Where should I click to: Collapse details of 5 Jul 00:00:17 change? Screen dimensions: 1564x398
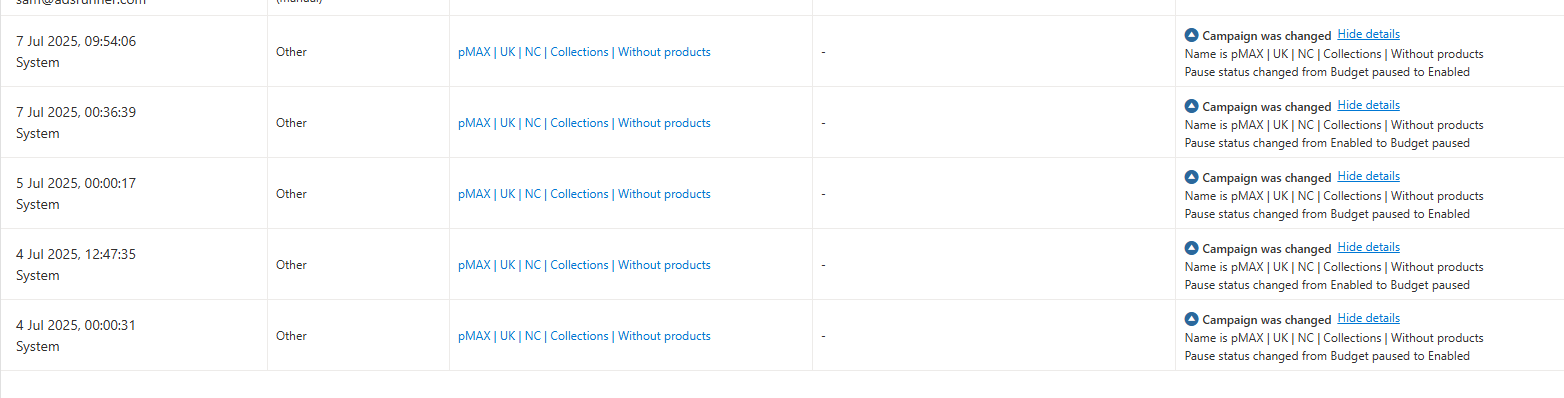tap(1368, 176)
